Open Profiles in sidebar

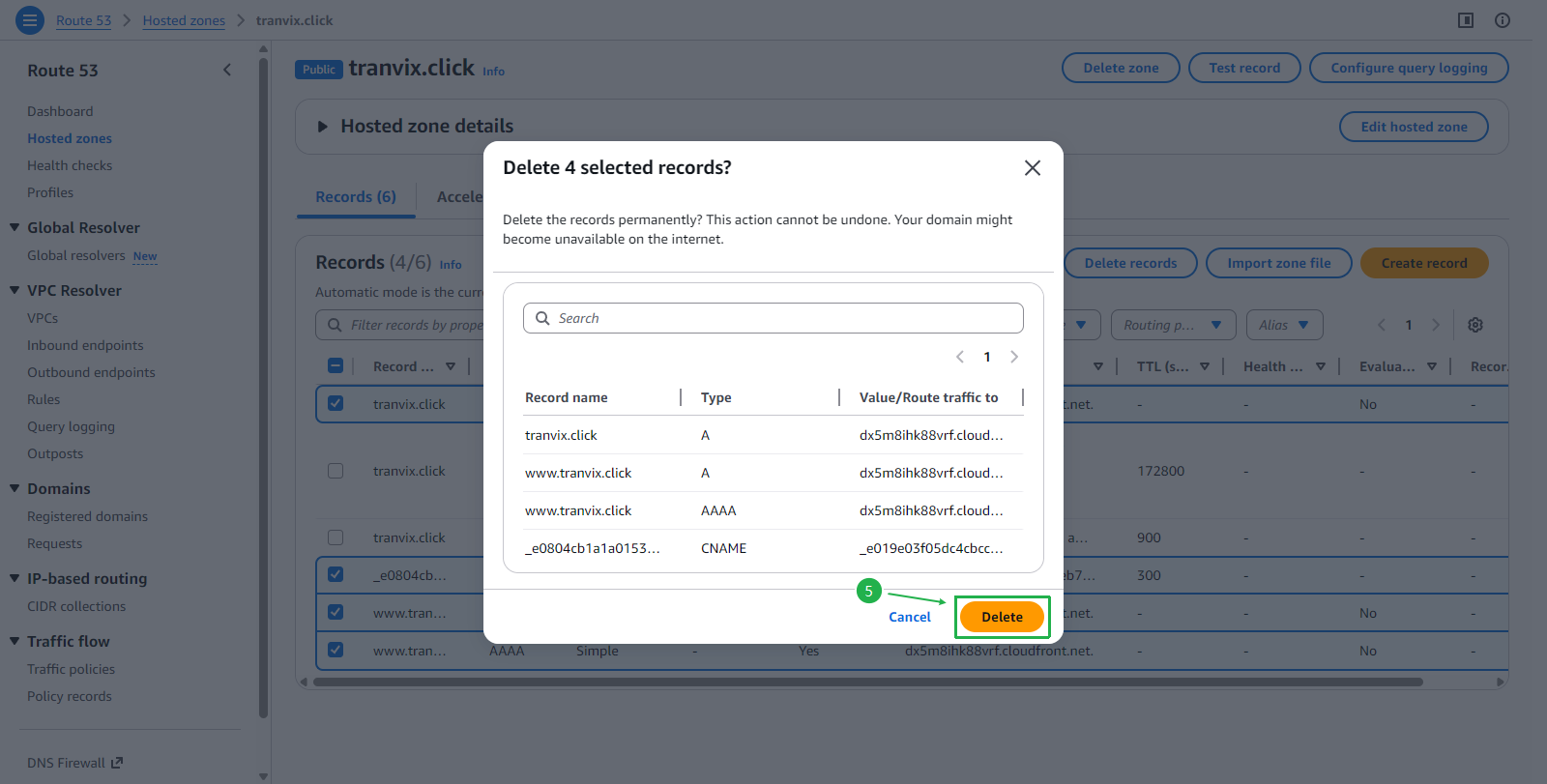[x=50, y=192]
